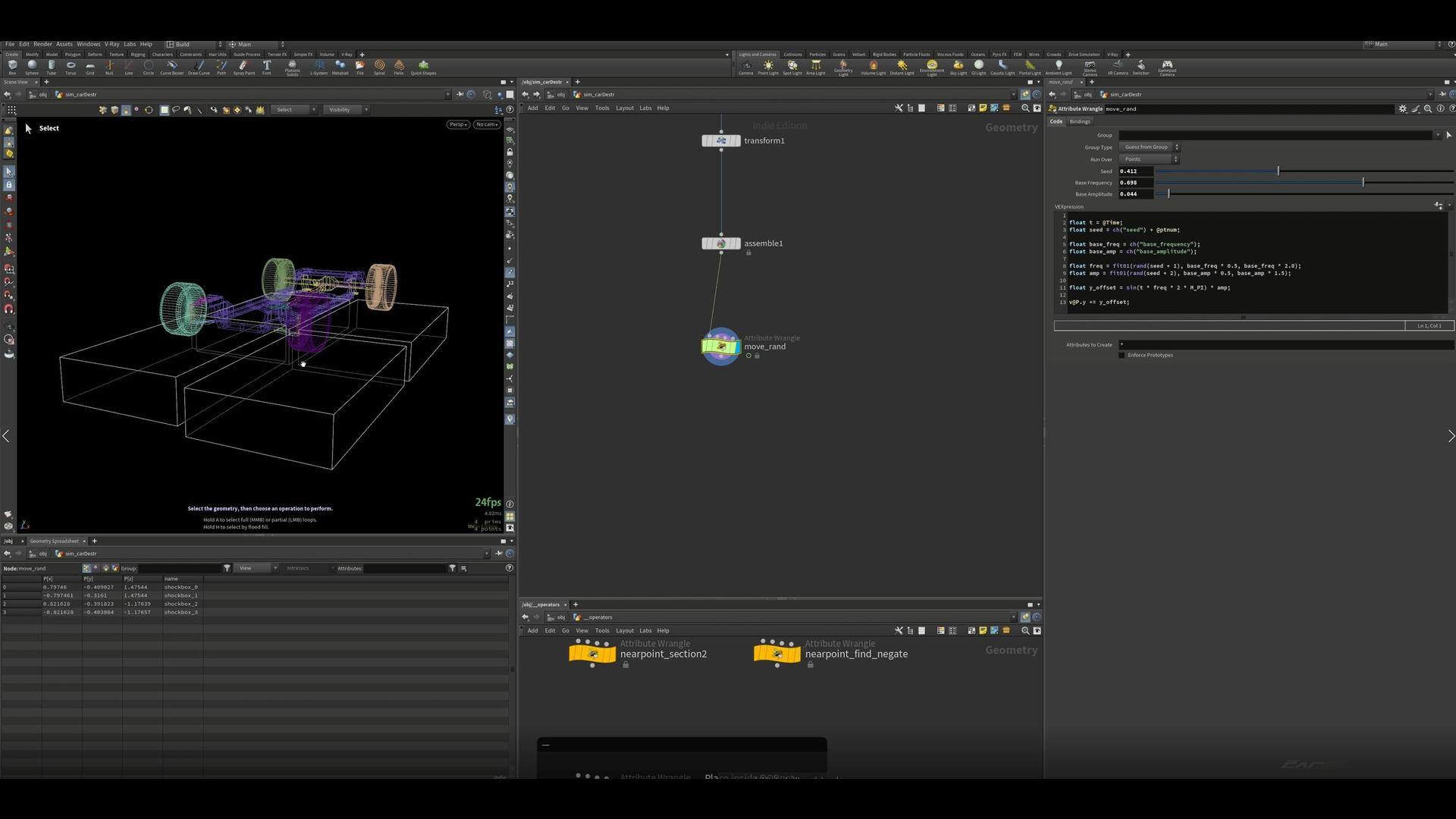
Task: Select the nearpoint_section2 wrangle node
Action: click(592, 653)
